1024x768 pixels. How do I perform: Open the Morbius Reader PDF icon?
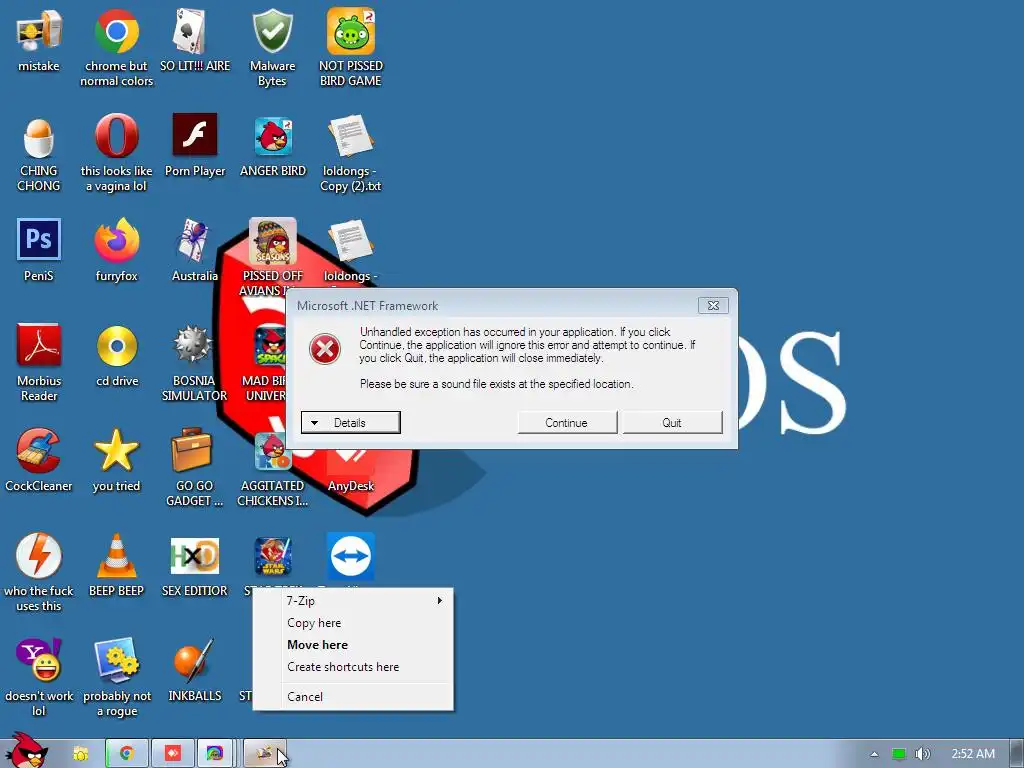tap(39, 345)
